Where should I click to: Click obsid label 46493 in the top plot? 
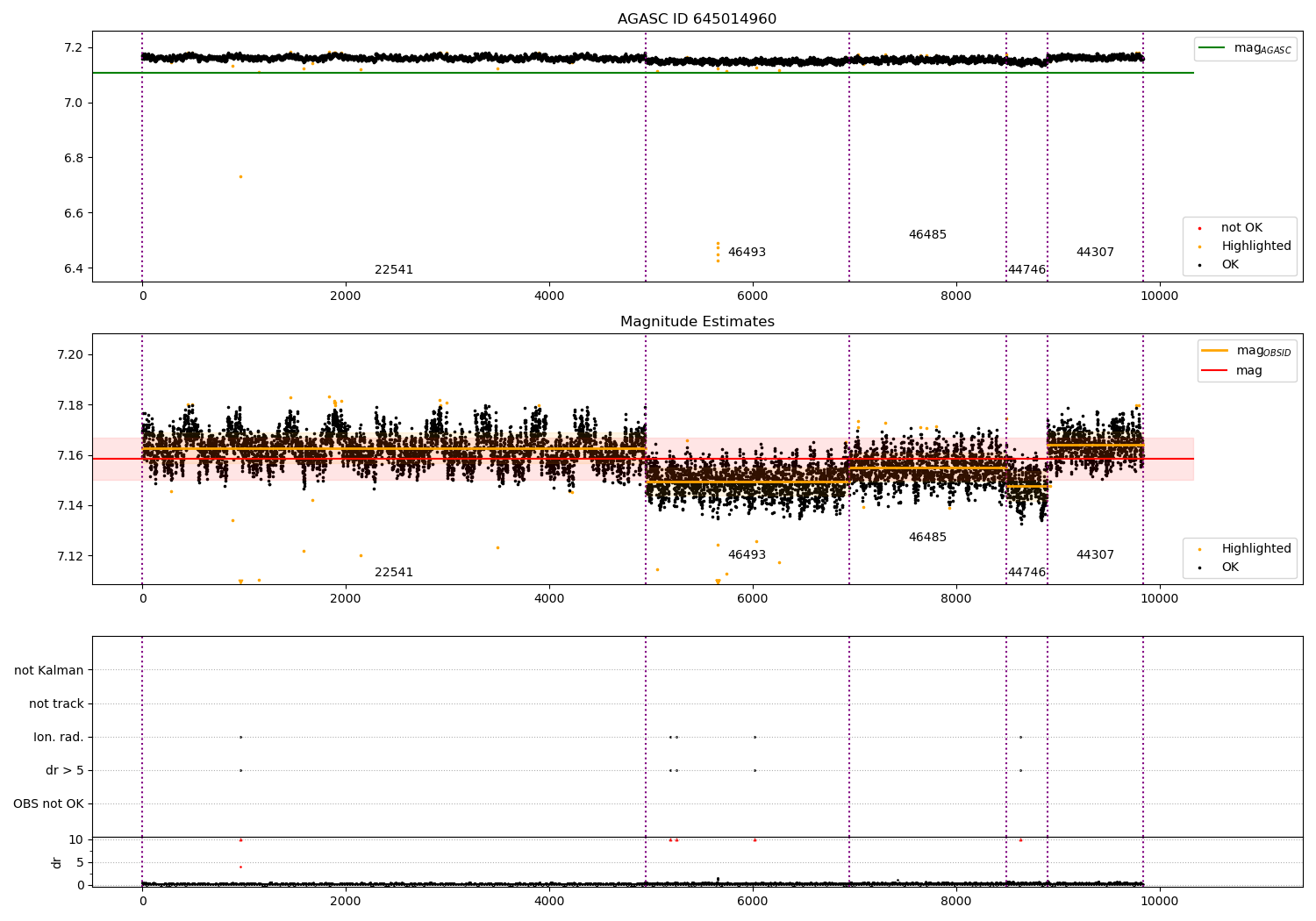coord(747,253)
